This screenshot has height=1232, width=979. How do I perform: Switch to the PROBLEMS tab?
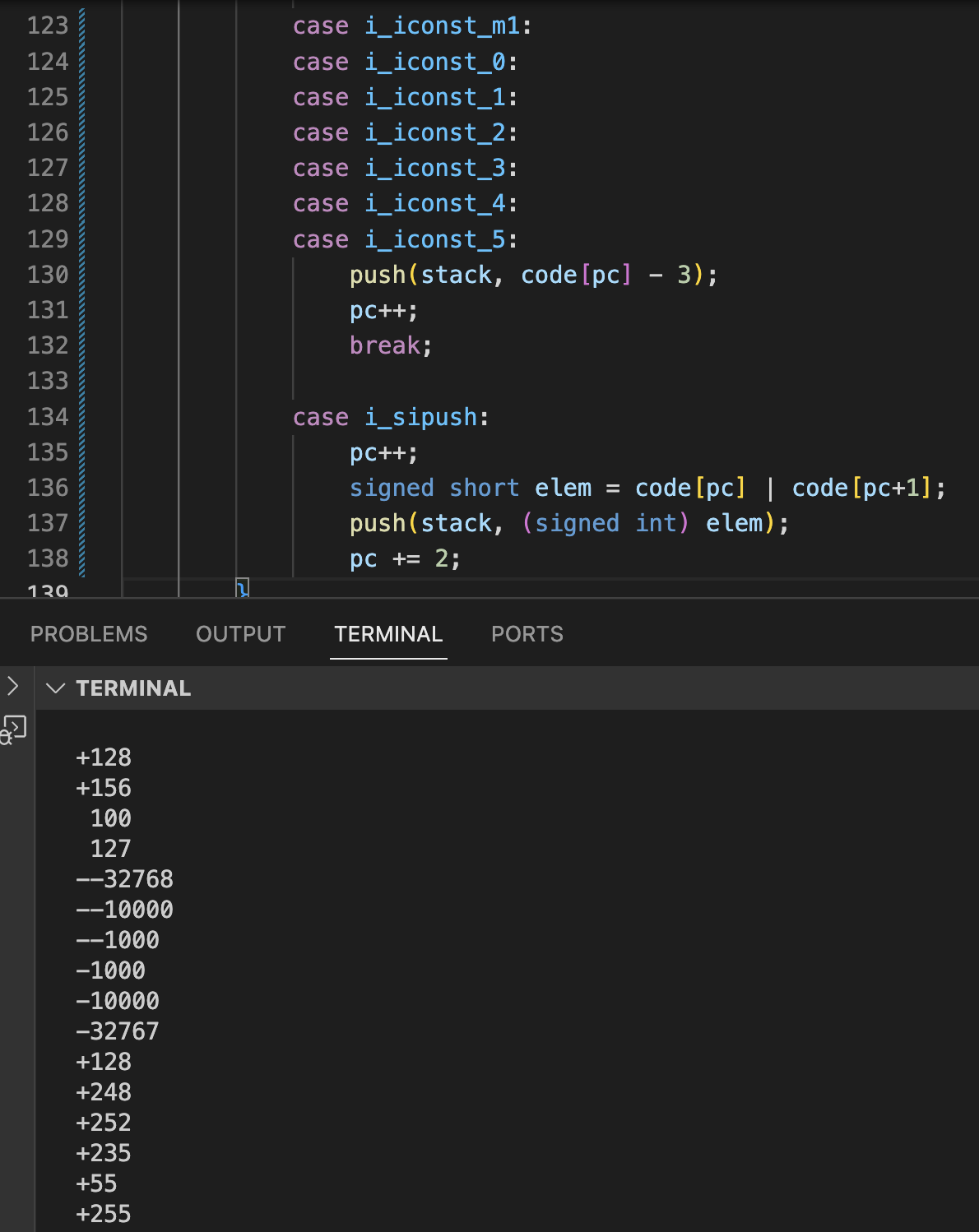(x=89, y=634)
